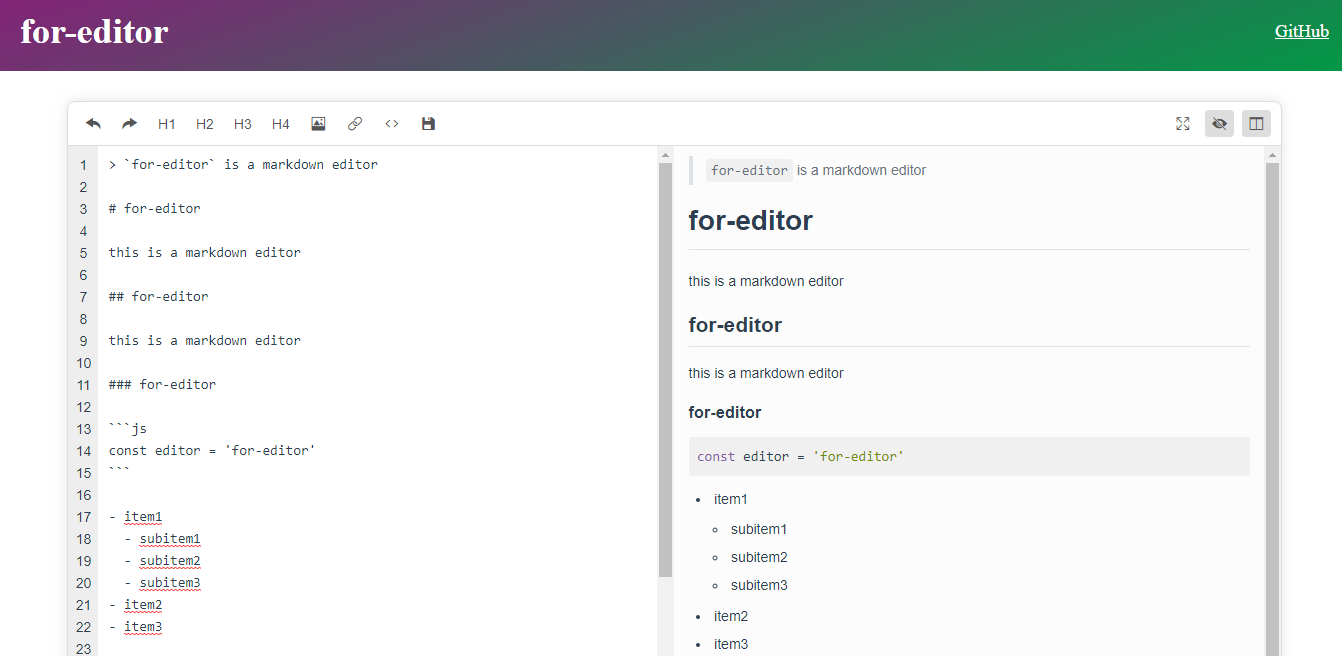Click '- item1' in source editor

136,517
